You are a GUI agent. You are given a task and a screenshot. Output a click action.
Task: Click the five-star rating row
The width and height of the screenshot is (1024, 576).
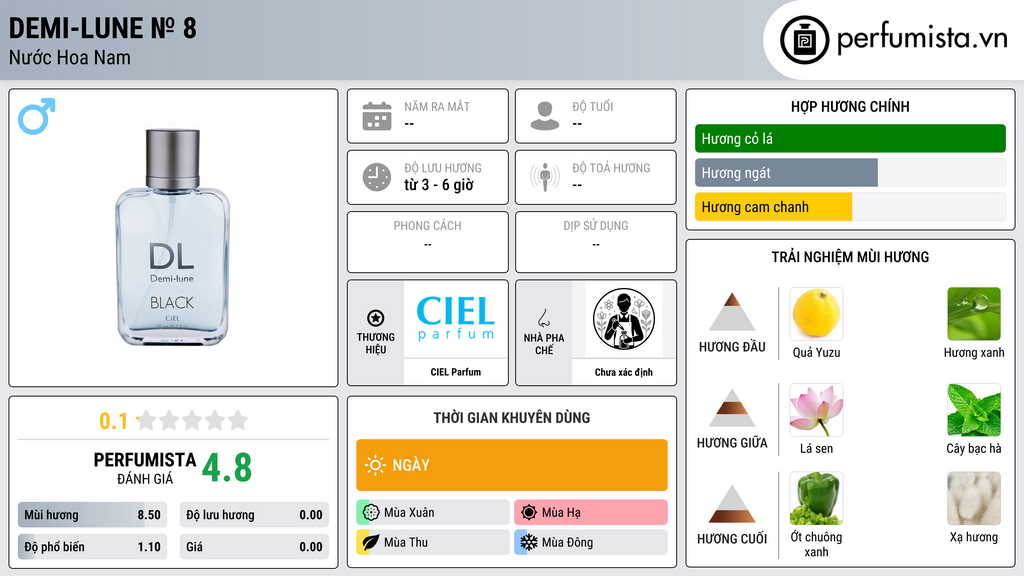click(x=192, y=421)
